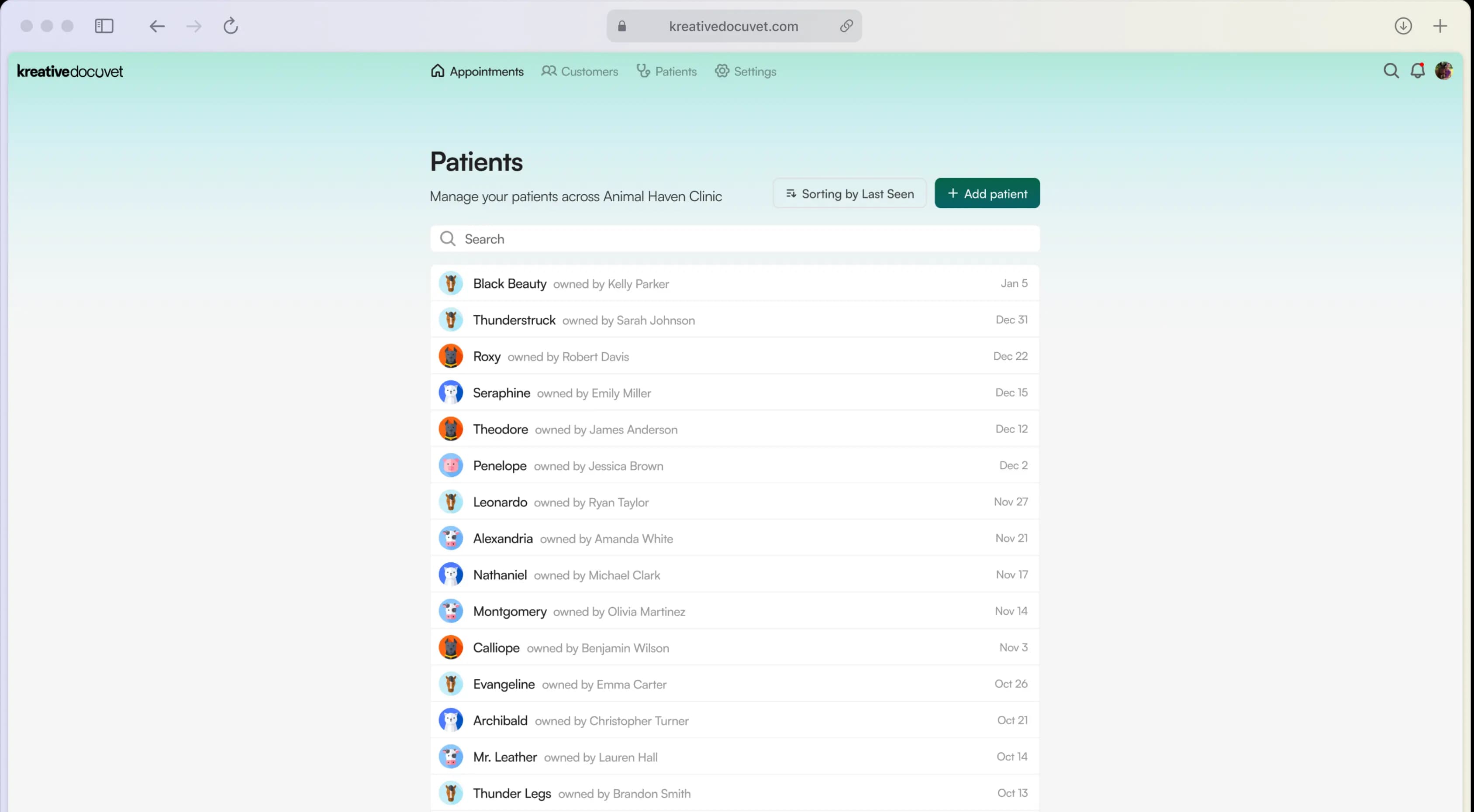The width and height of the screenshot is (1474, 812).
Task: Switch to the Customers tab
Action: (579, 71)
